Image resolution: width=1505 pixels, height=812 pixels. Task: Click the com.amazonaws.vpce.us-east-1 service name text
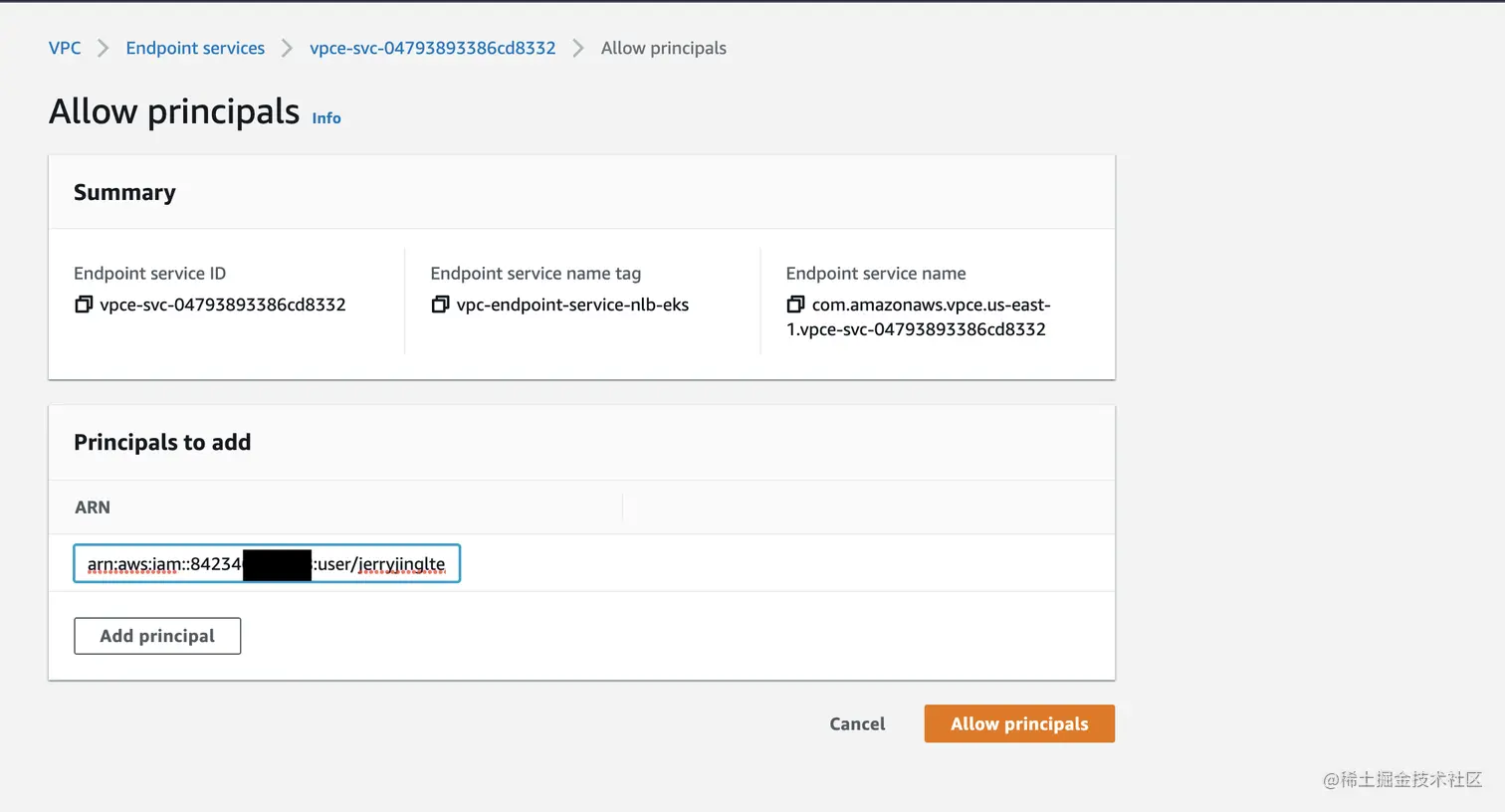tap(930, 305)
